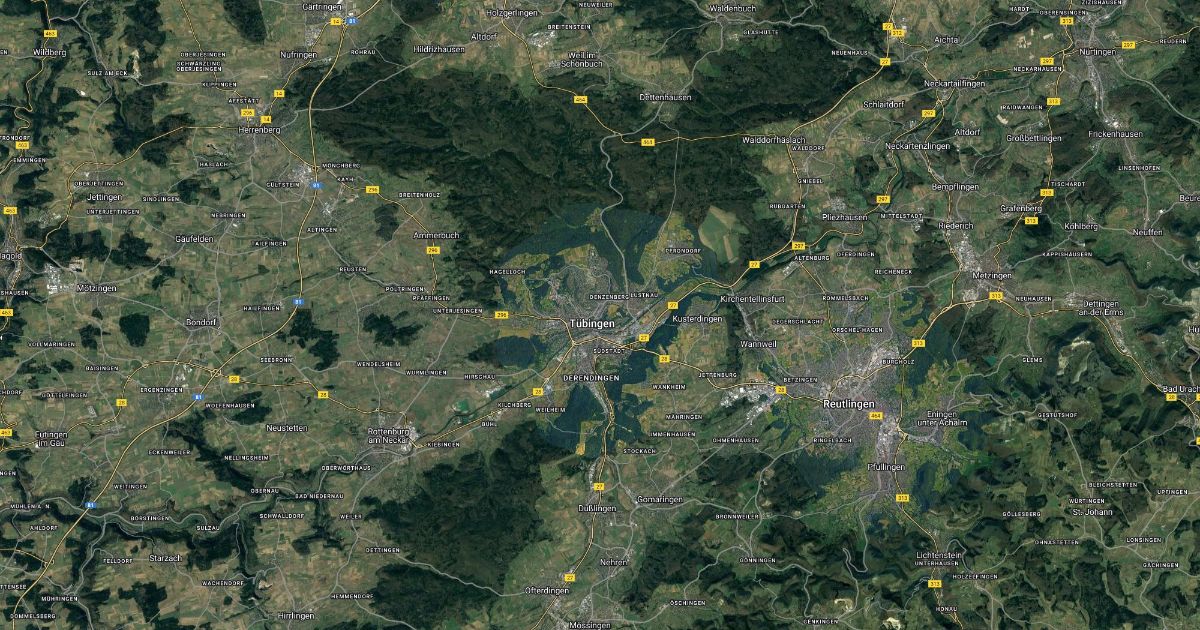Viewport: 1200px width, 630px height.
Task: Click the Tübingen city label
Action: [x=590, y=325]
